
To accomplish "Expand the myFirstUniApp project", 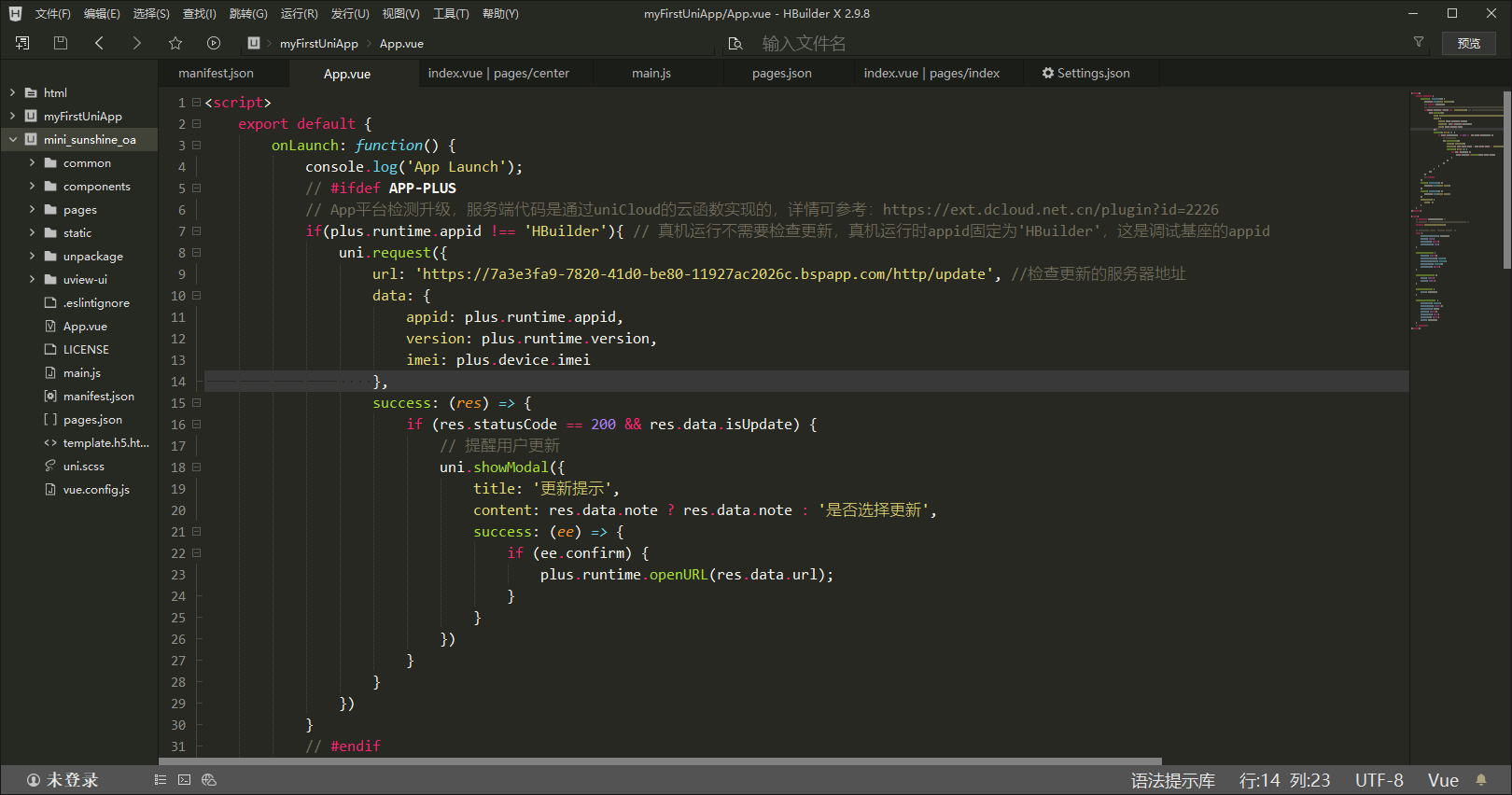I will 12,116.
